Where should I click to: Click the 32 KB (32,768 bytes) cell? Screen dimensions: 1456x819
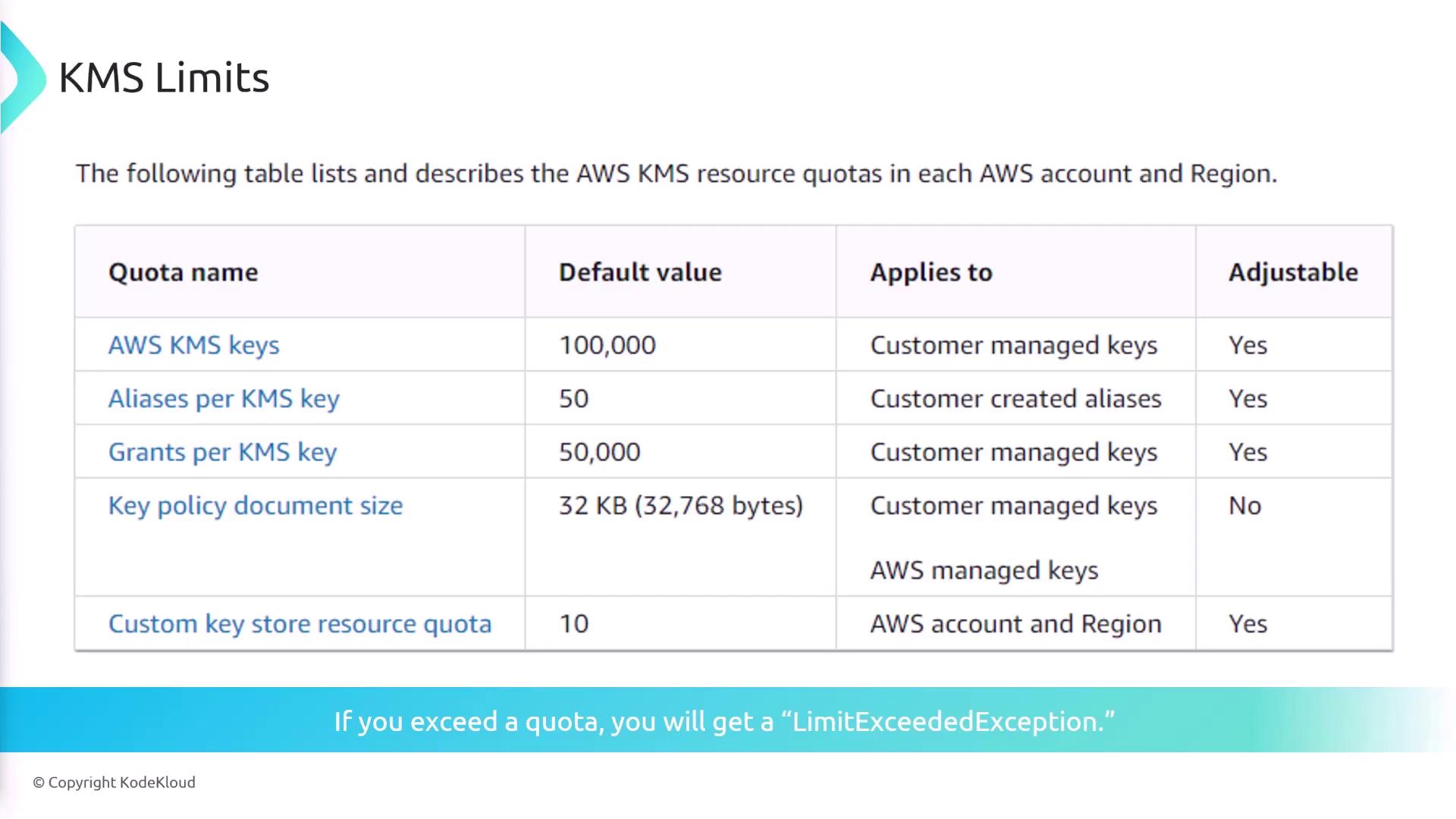coord(680,506)
